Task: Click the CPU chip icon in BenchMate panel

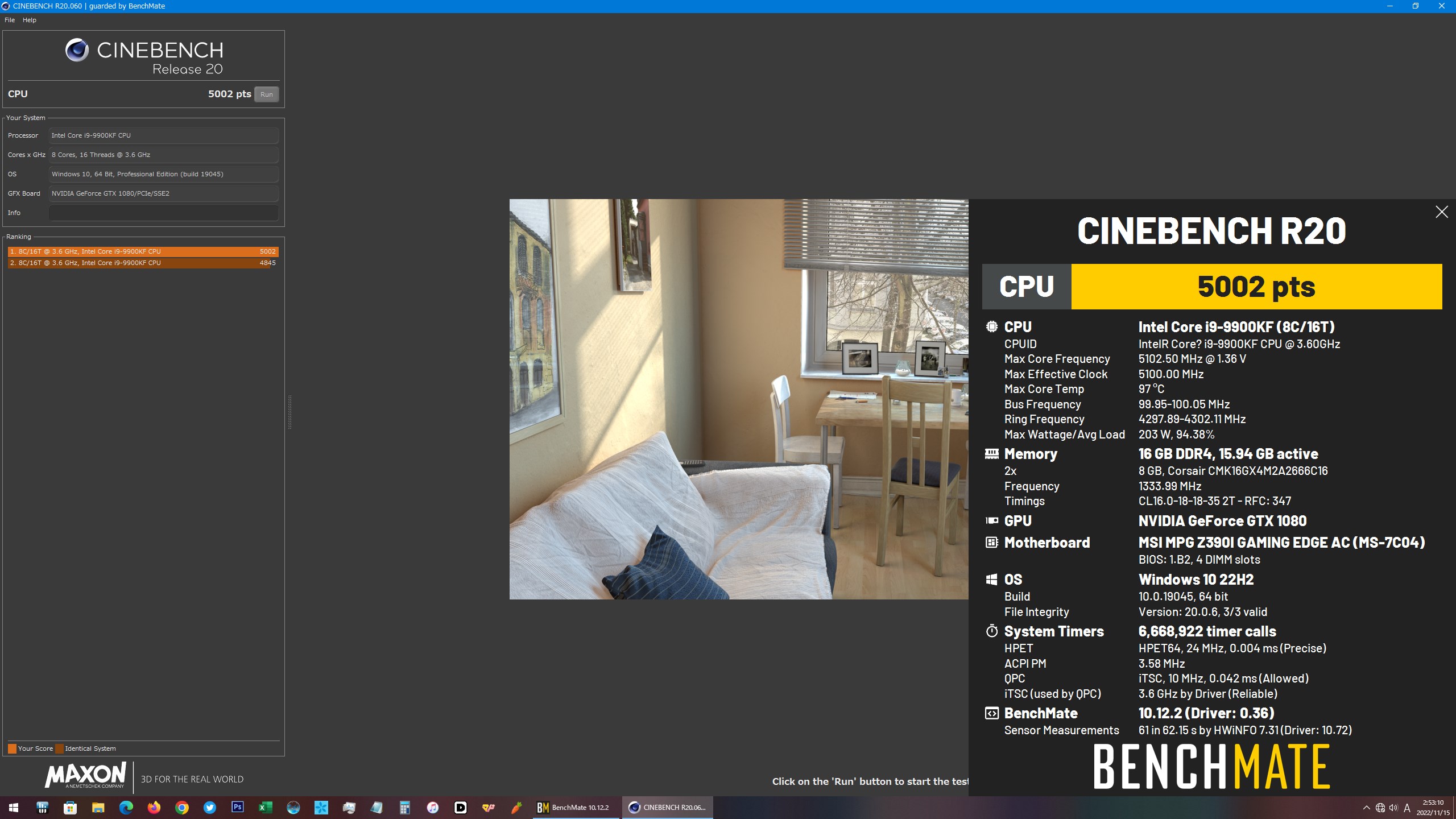Action: tap(991, 327)
